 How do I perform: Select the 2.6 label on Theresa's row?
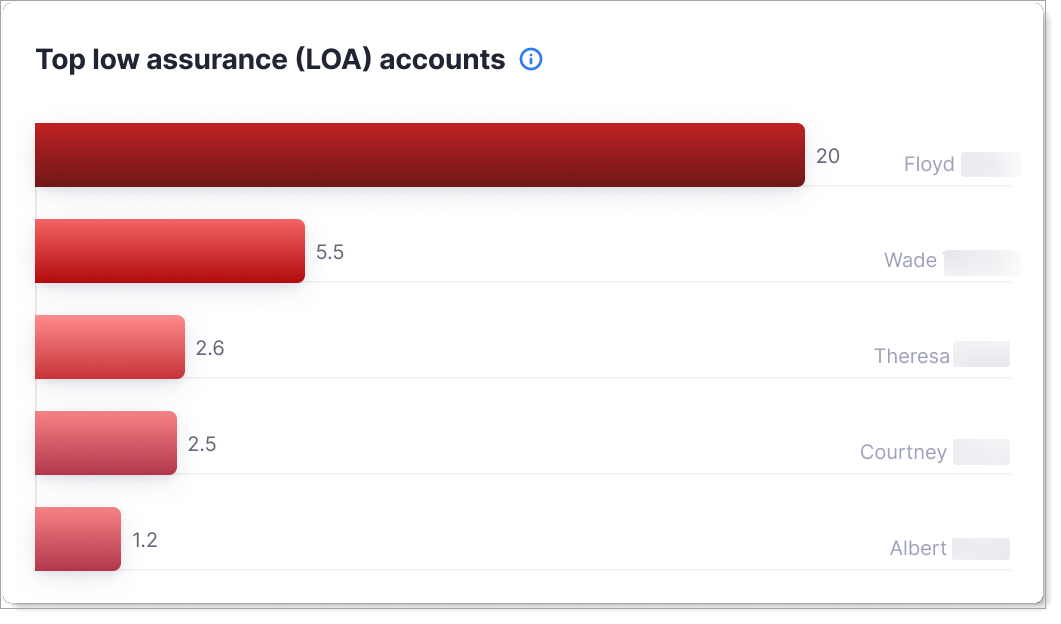tap(213, 348)
